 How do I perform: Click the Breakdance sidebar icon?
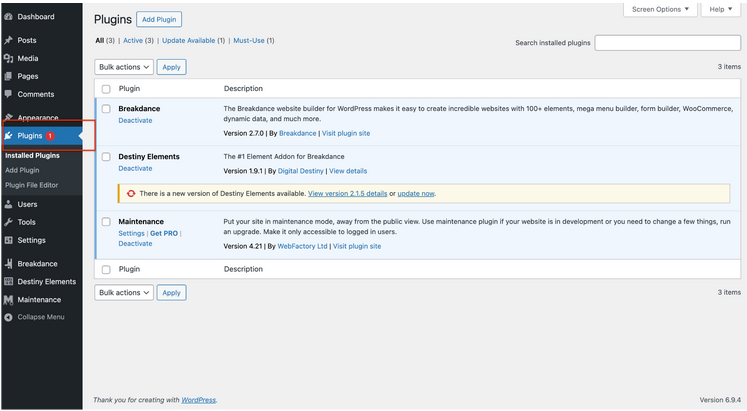coord(8,263)
